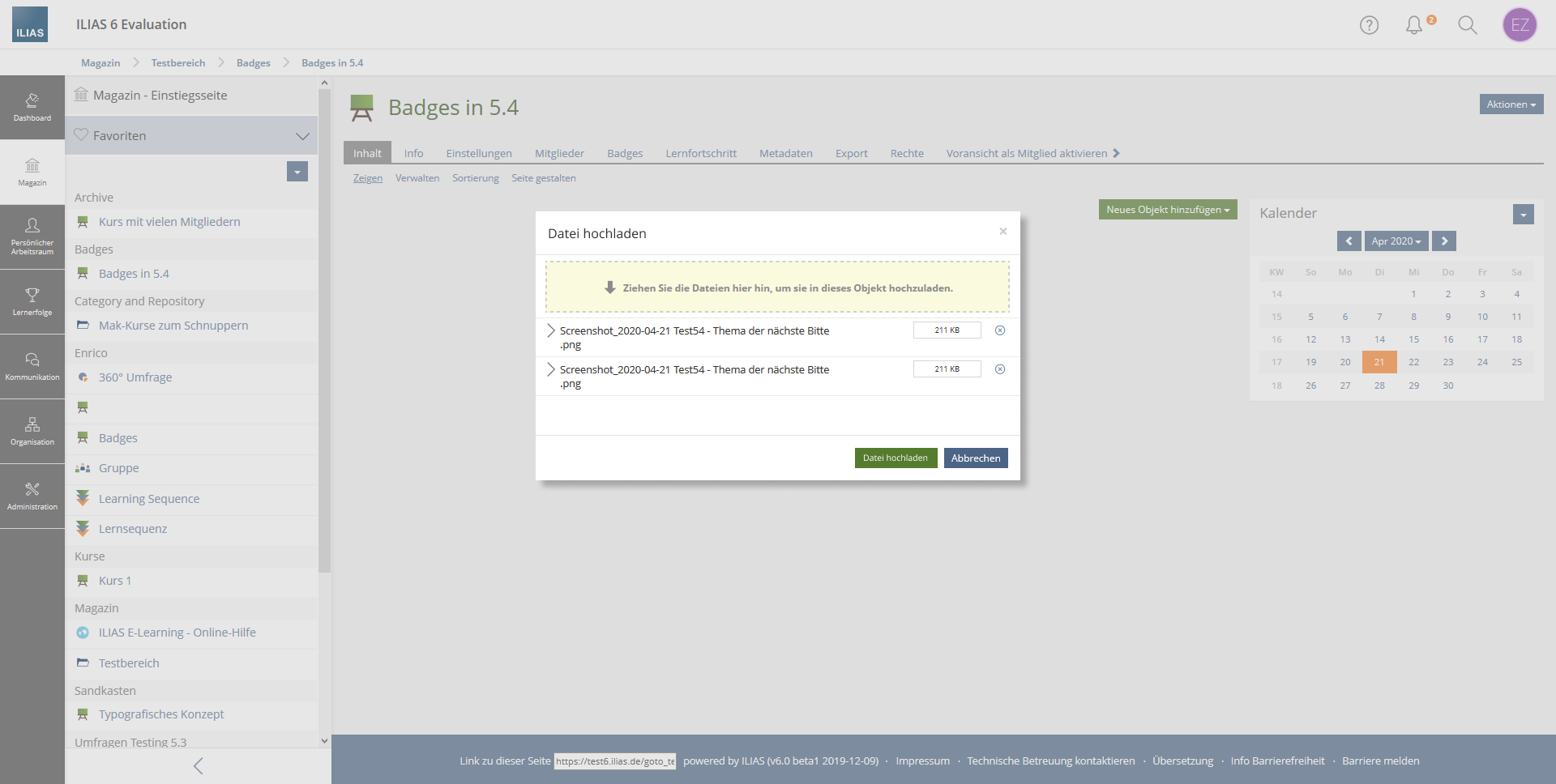Click the icon beside ILIAS E-Learning - Online-Hilfe
The image size is (1556, 784).
tap(83, 633)
